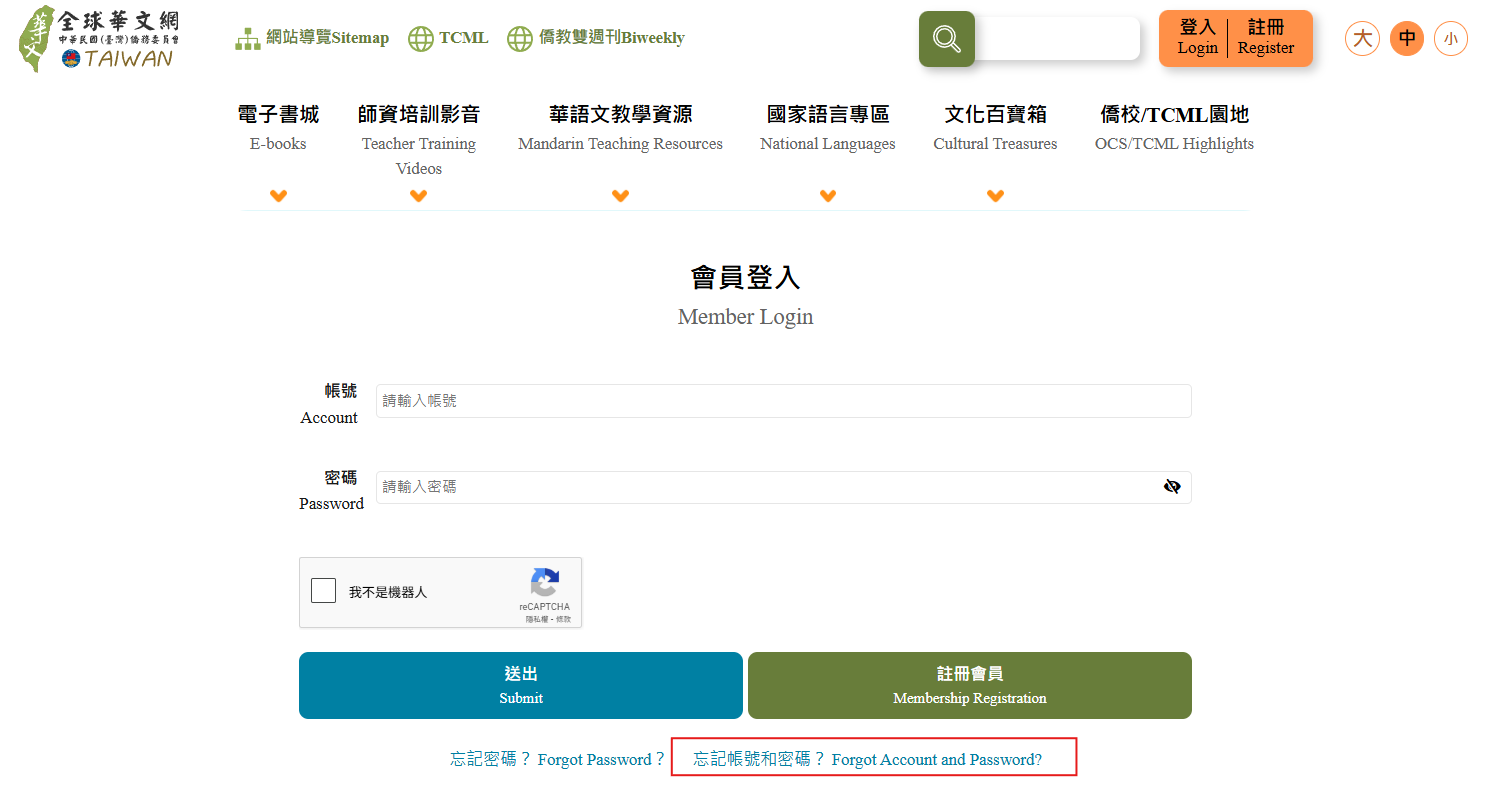Click the globe icon beside TCML

point(421,39)
